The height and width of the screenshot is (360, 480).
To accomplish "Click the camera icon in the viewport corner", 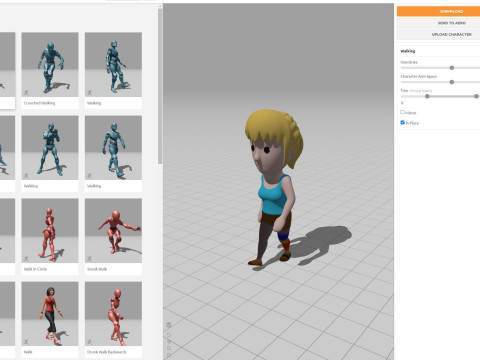I will coord(169,325).
